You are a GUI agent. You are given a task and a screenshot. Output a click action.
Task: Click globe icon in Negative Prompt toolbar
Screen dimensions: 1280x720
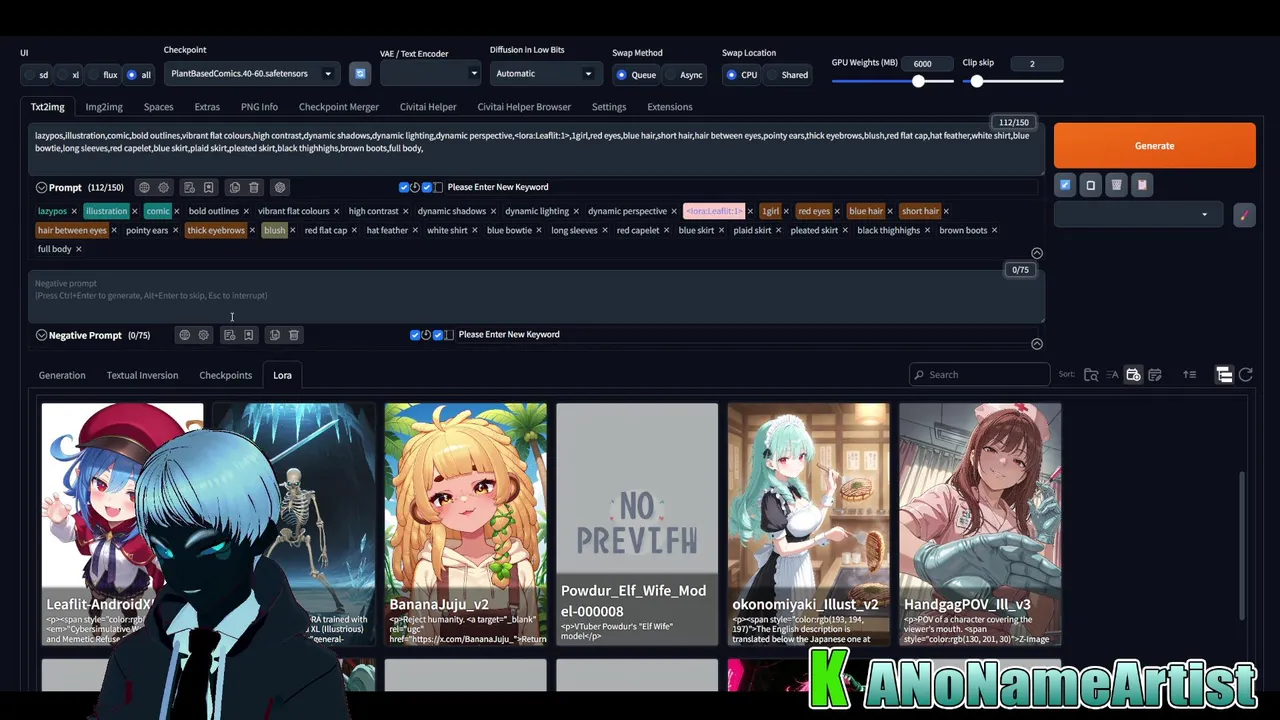(x=184, y=335)
